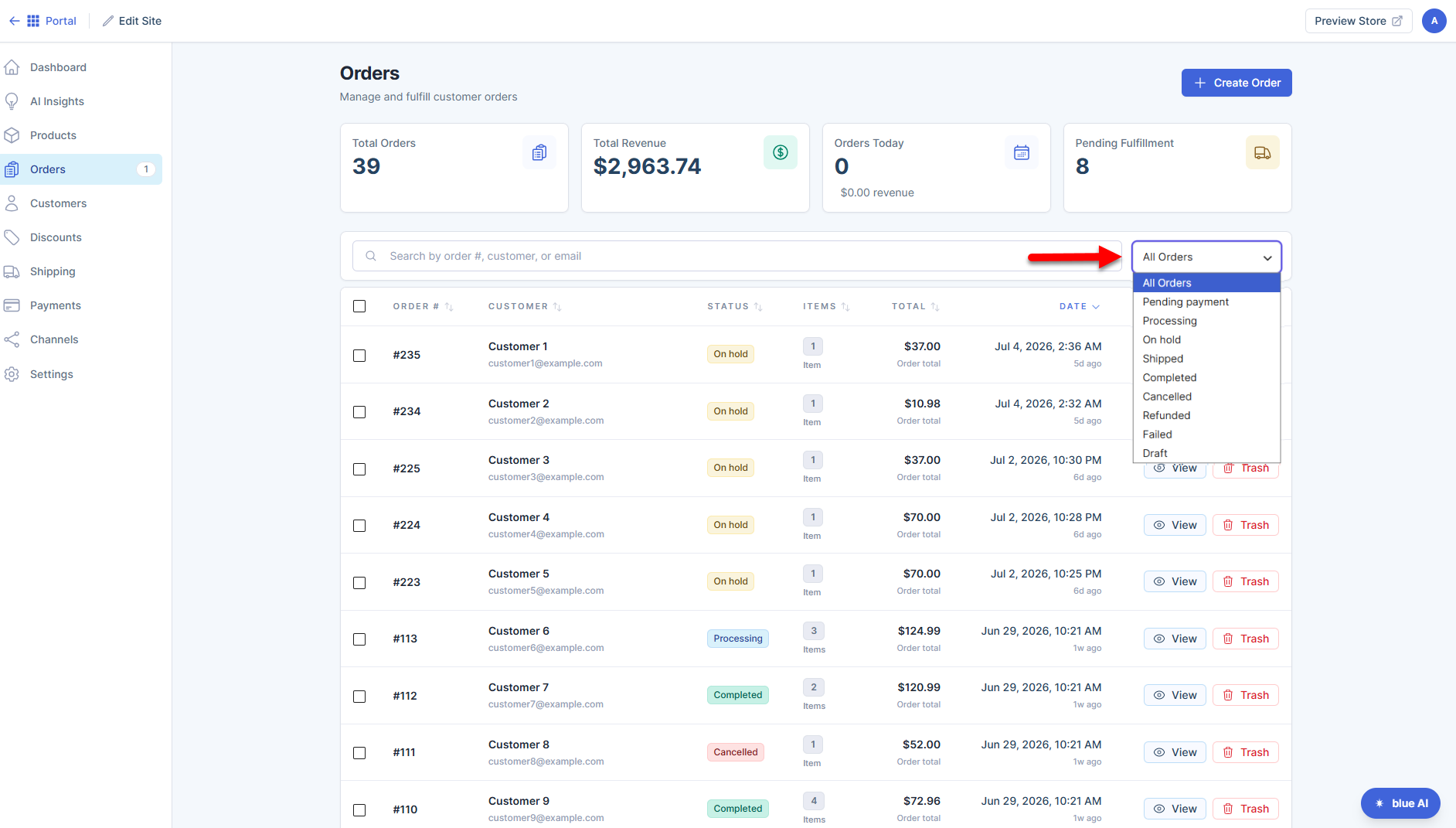1456x828 pixels.
Task: Sort by Order # column
Action: tap(423, 307)
